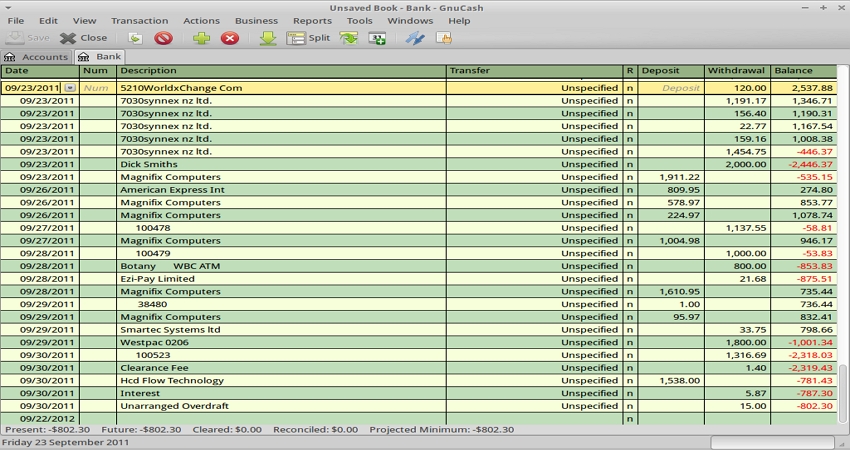Open the date picker dropdown for 09/23/2011
The width and height of the screenshot is (850, 450).
click(x=70, y=88)
